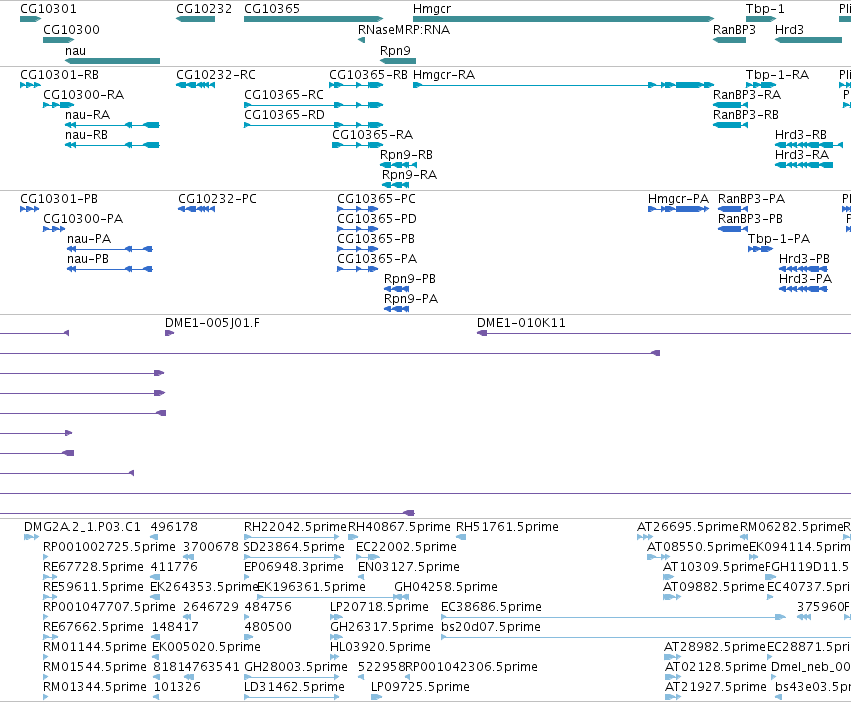851x702 pixels.
Task: Click the Tbp-1 gene label
Action: pyautogui.click(x=765, y=9)
